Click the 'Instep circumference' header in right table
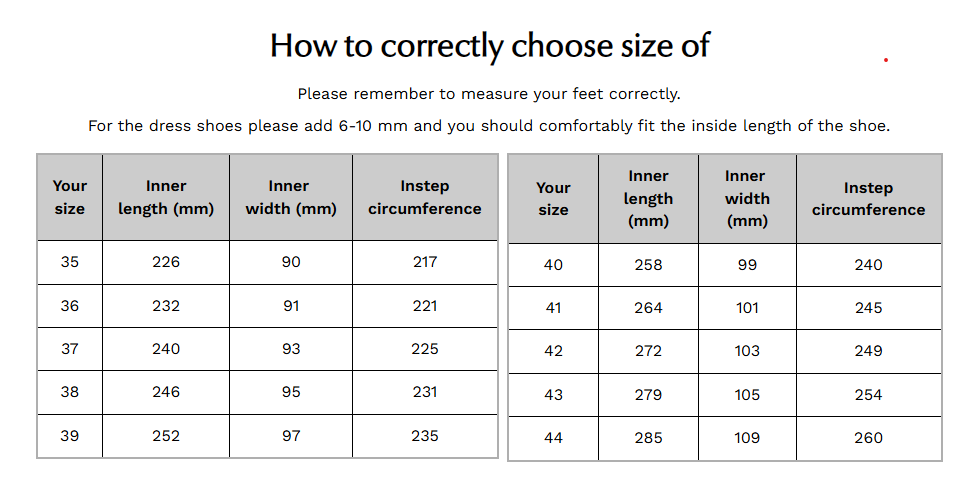The image size is (979, 489). 868,199
